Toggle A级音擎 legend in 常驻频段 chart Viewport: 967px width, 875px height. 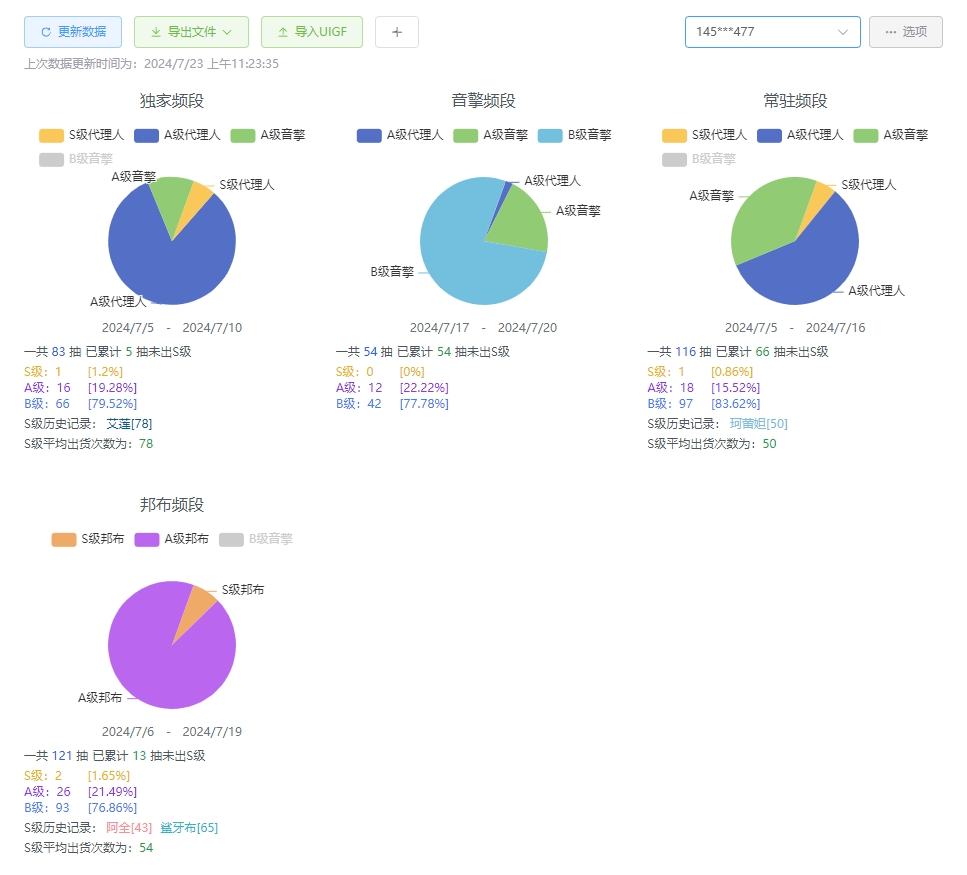pos(890,135)
